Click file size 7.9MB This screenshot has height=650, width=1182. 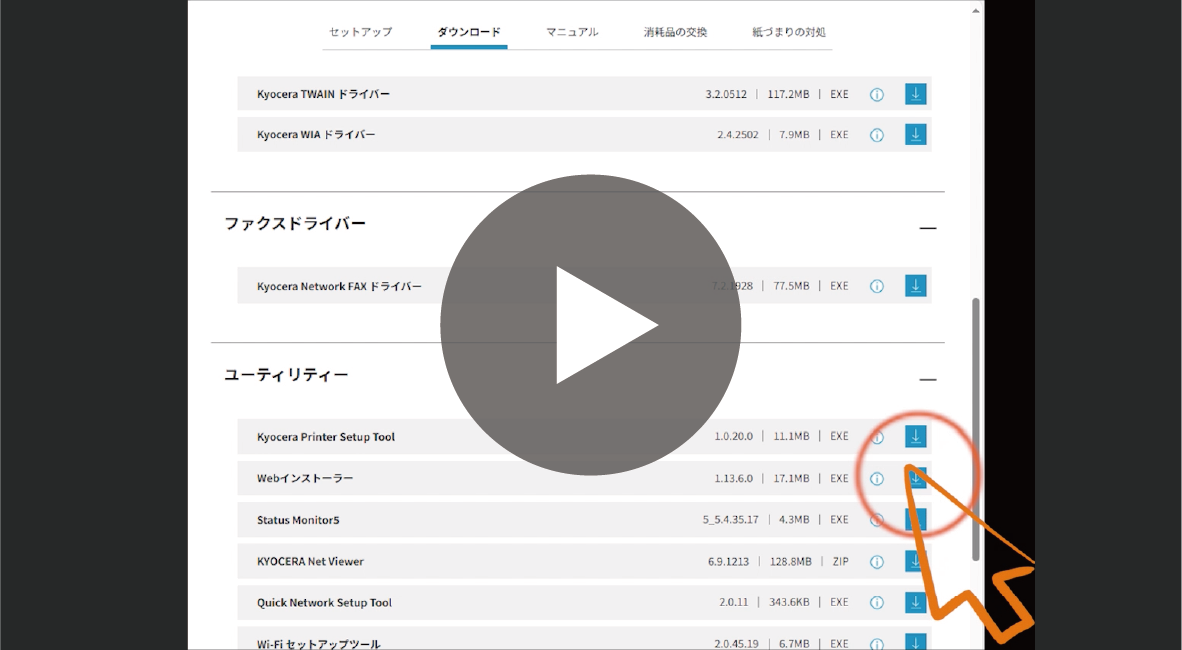[795, 135]
